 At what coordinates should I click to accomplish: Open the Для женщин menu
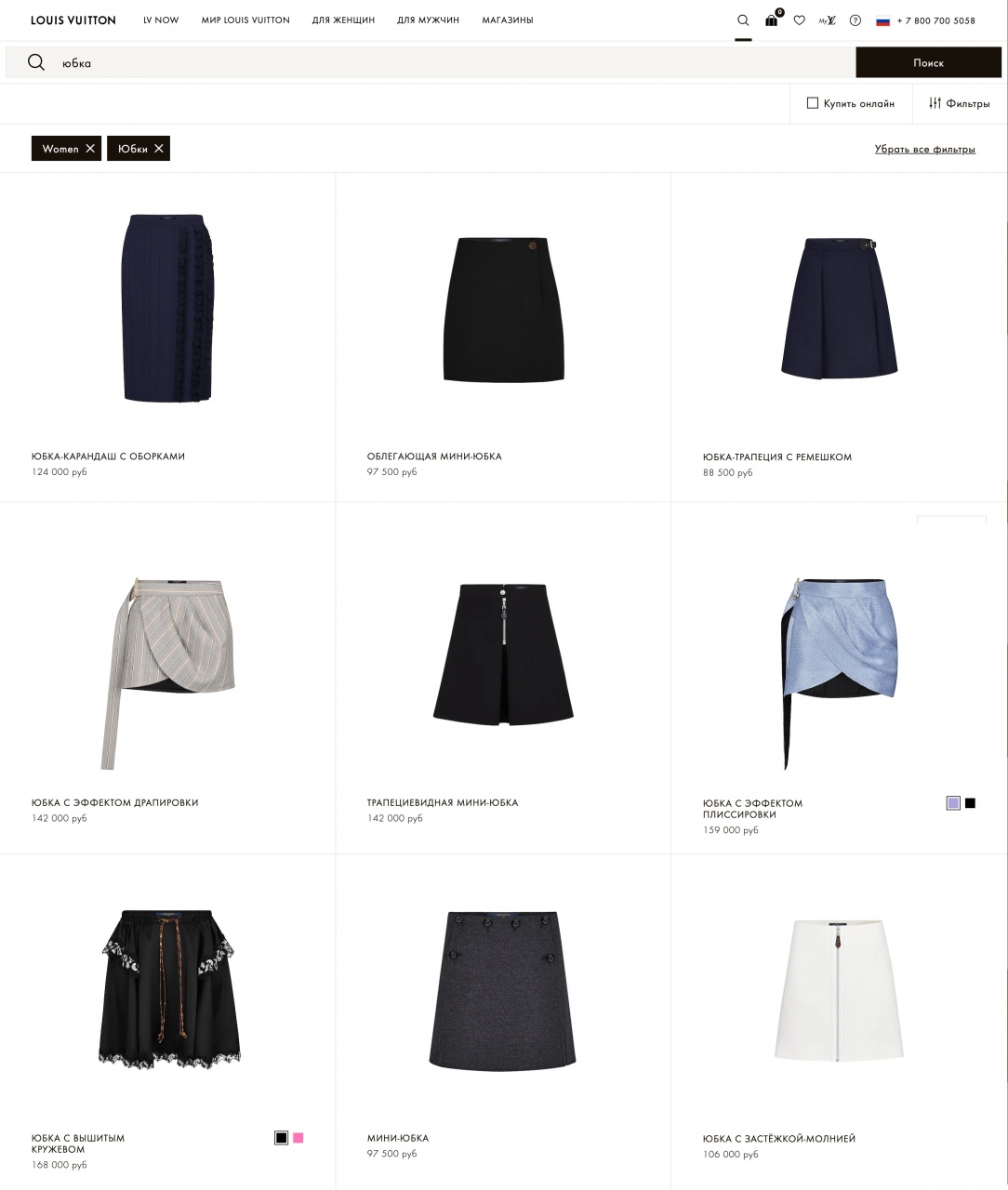pyautogui.click(x=343, y=20)
